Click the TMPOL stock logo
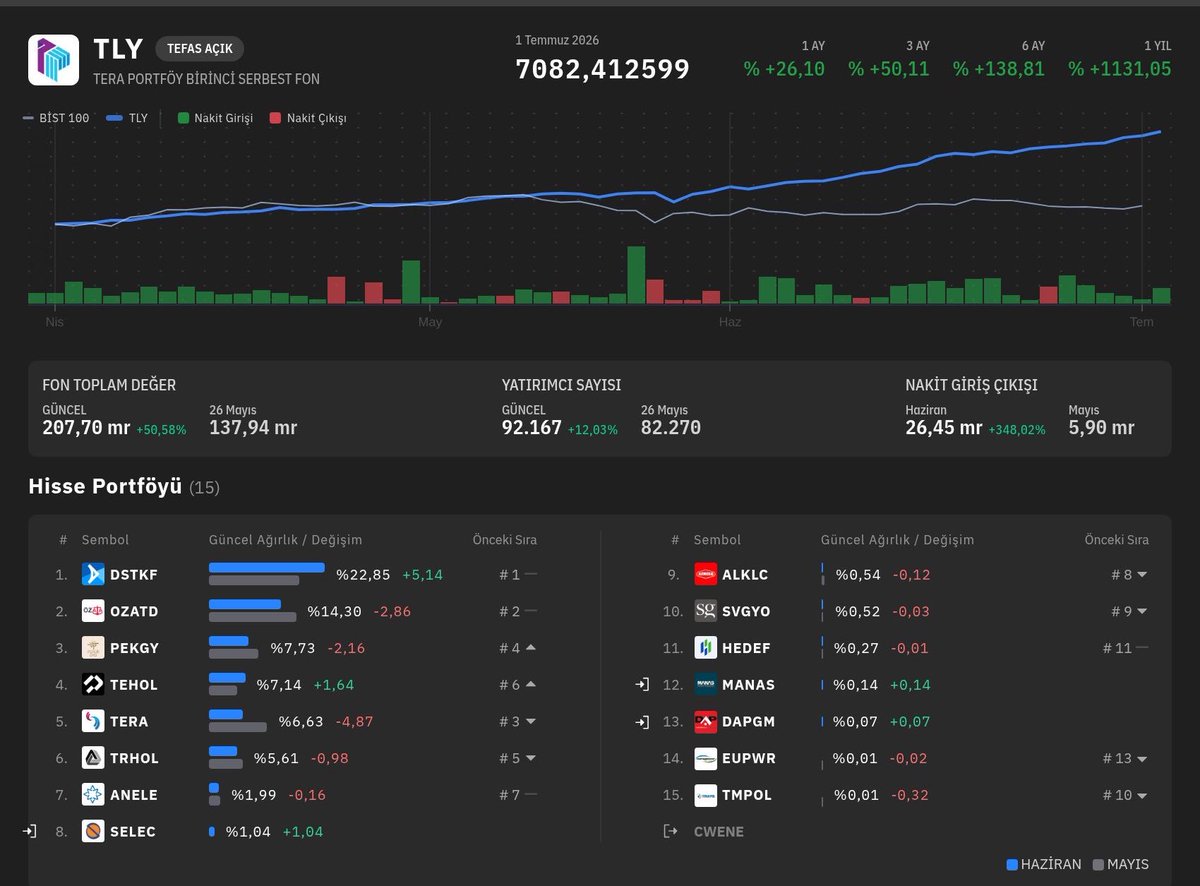 [x=706, y=795]
